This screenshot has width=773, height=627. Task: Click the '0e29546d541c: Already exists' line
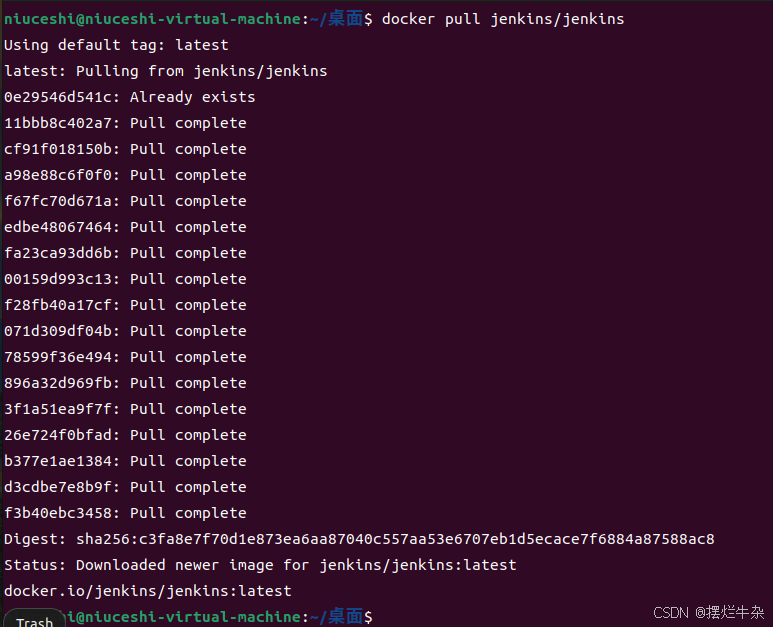pos(130,97)
